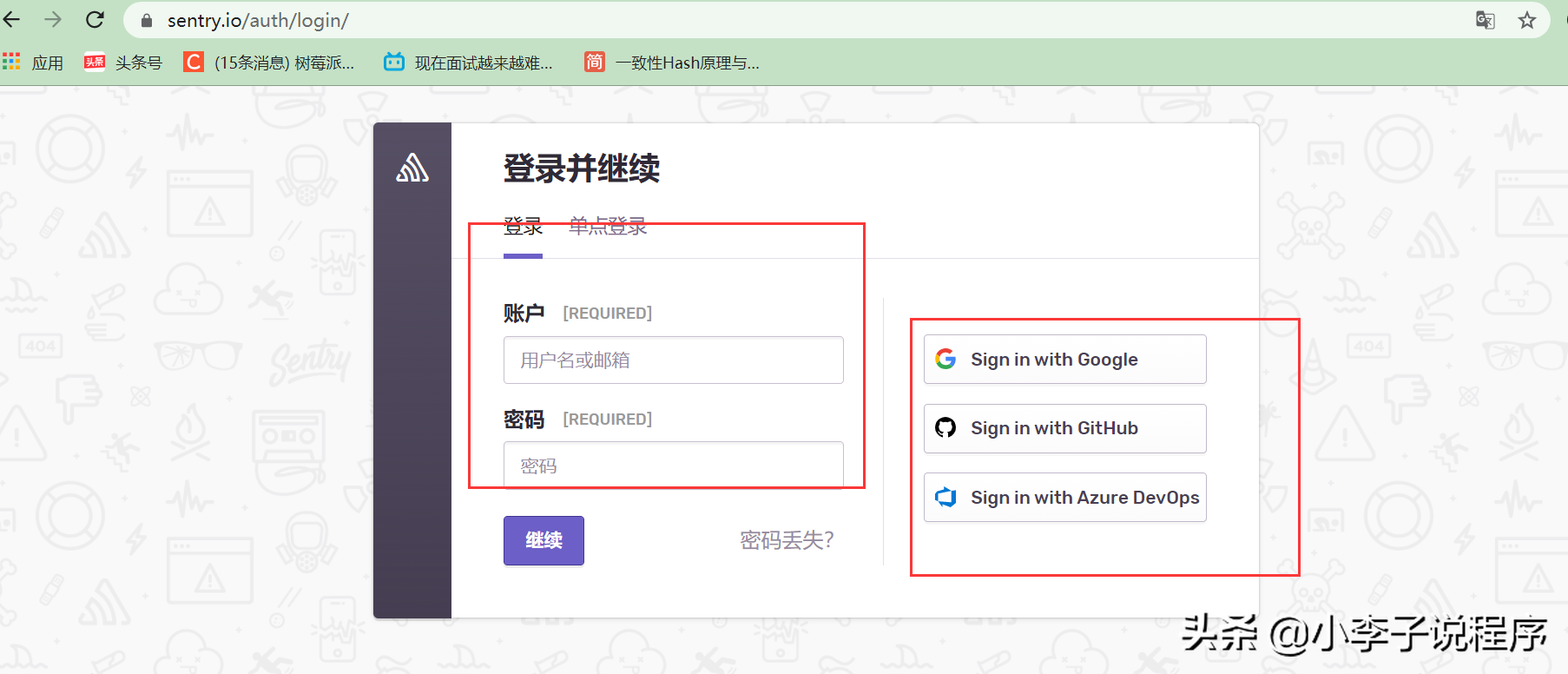Focus the 用户名或邮箱 account field
The width and height of the screenshot is (1568, 674).
click(x=674, y=360)
